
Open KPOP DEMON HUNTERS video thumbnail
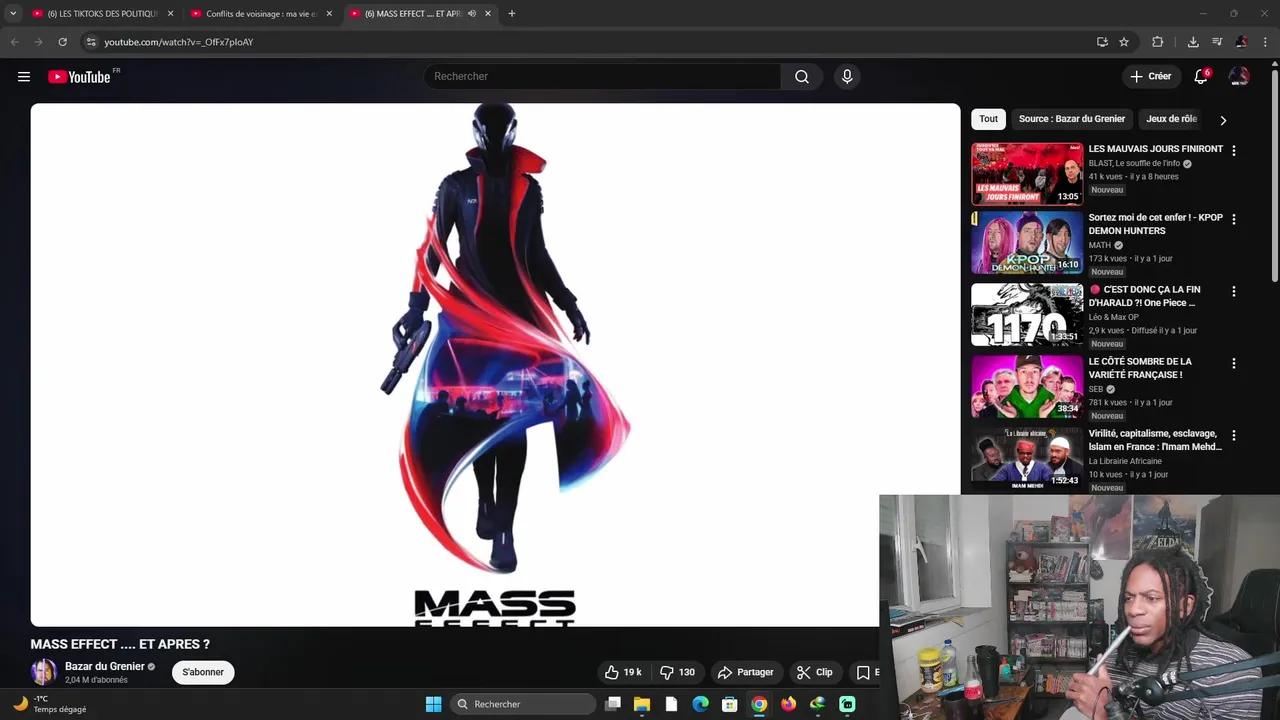point(1027,243)
